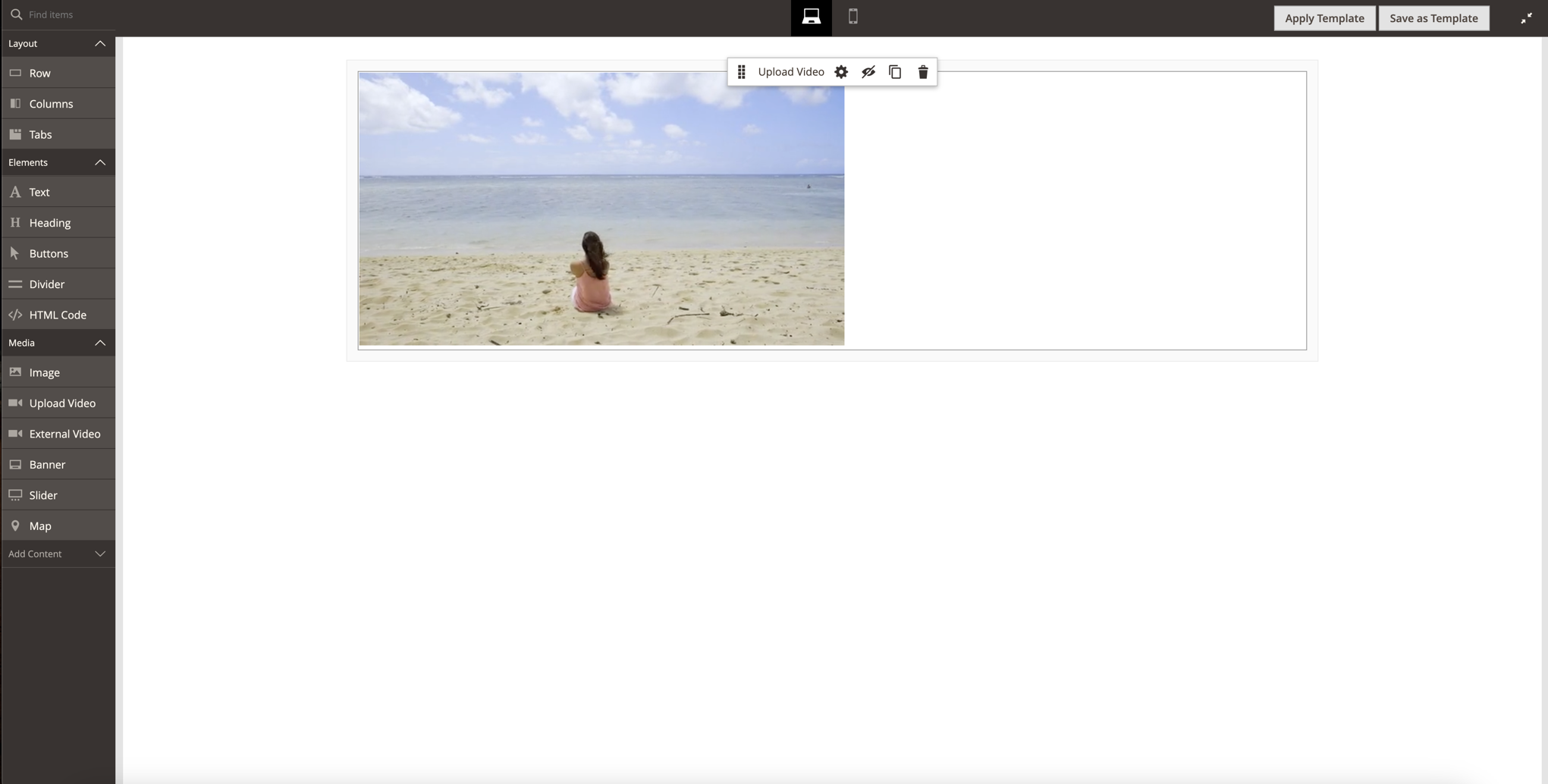Screen dimensions: 1548x784
Task: Expand the Add Content section
Action: click(x=99, y=554)
